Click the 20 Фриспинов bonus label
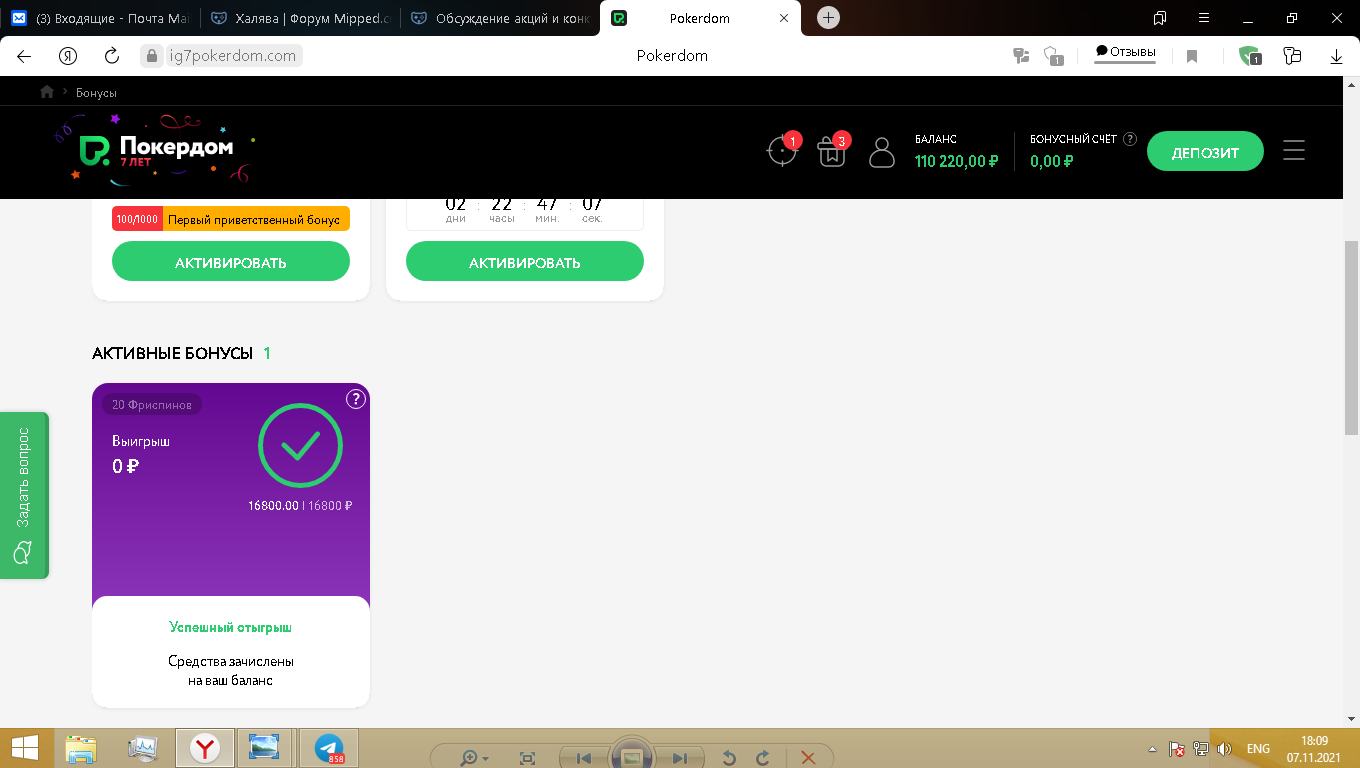This screenshot has width=1360, height=768. tap(152, 404)
